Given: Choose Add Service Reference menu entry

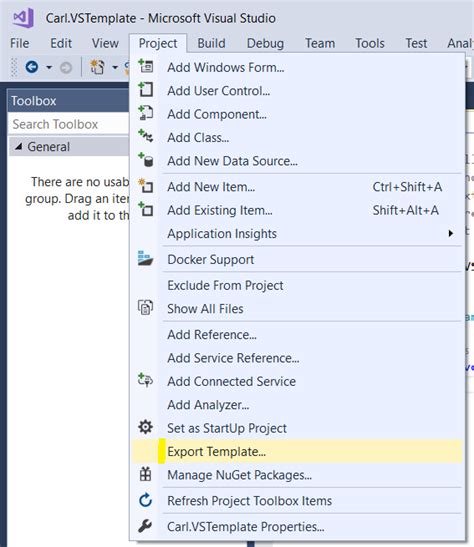Looking at the screenshot, I should point(297,358).
